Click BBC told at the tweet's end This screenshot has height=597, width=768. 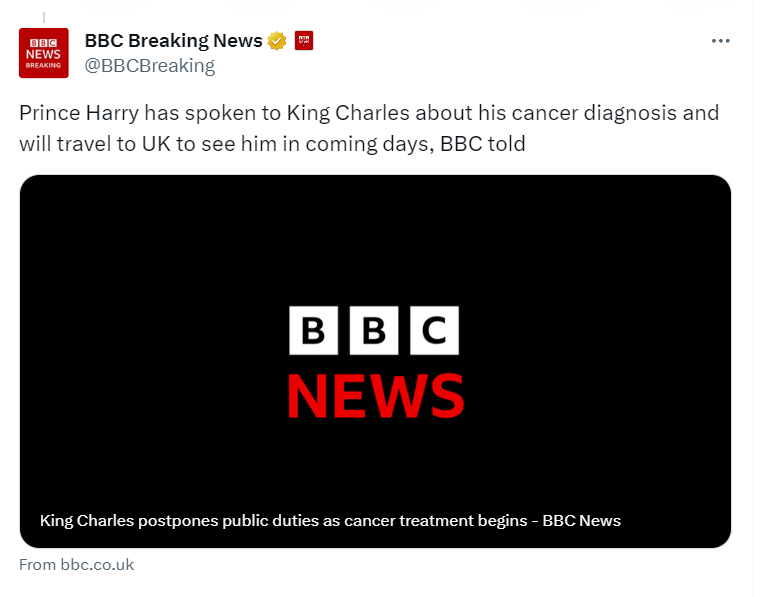pos(482,144)
